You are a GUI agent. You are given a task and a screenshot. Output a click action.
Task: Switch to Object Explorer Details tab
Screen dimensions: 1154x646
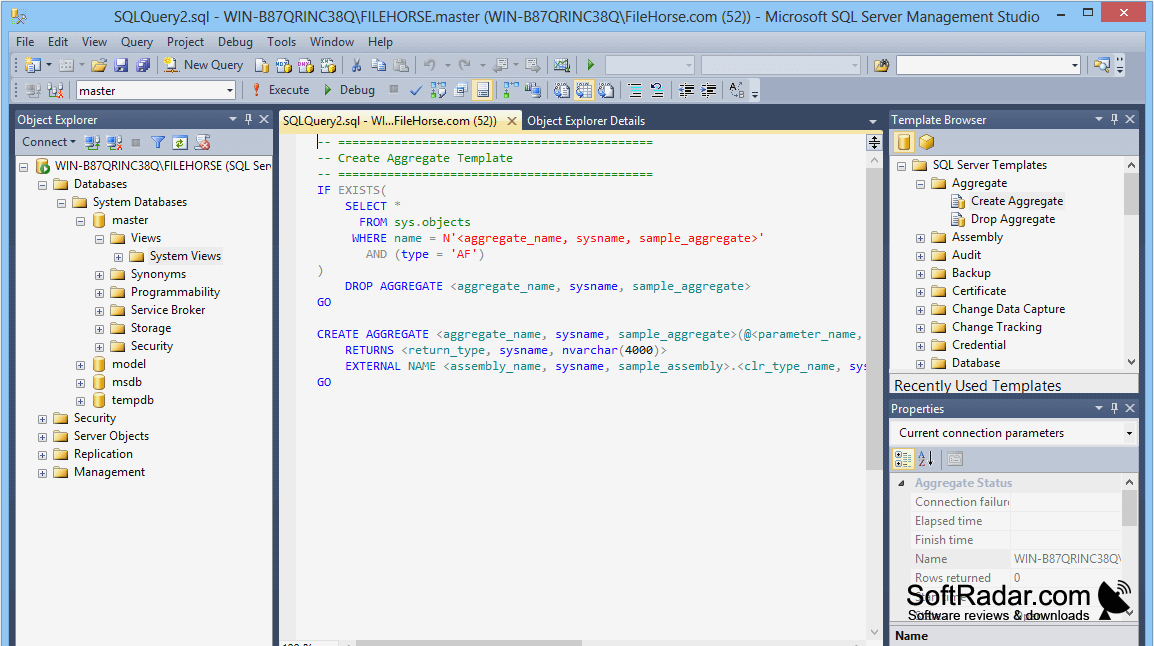click(586, 121)
